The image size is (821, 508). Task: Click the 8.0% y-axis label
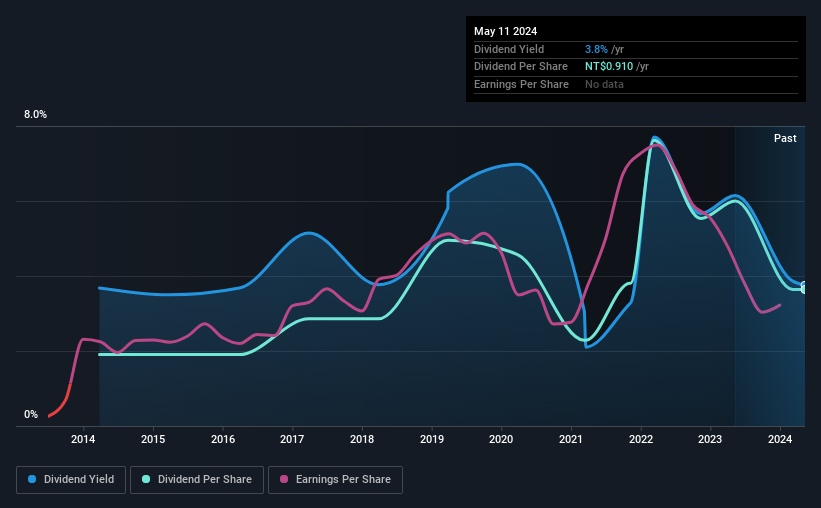pos(35,115)
